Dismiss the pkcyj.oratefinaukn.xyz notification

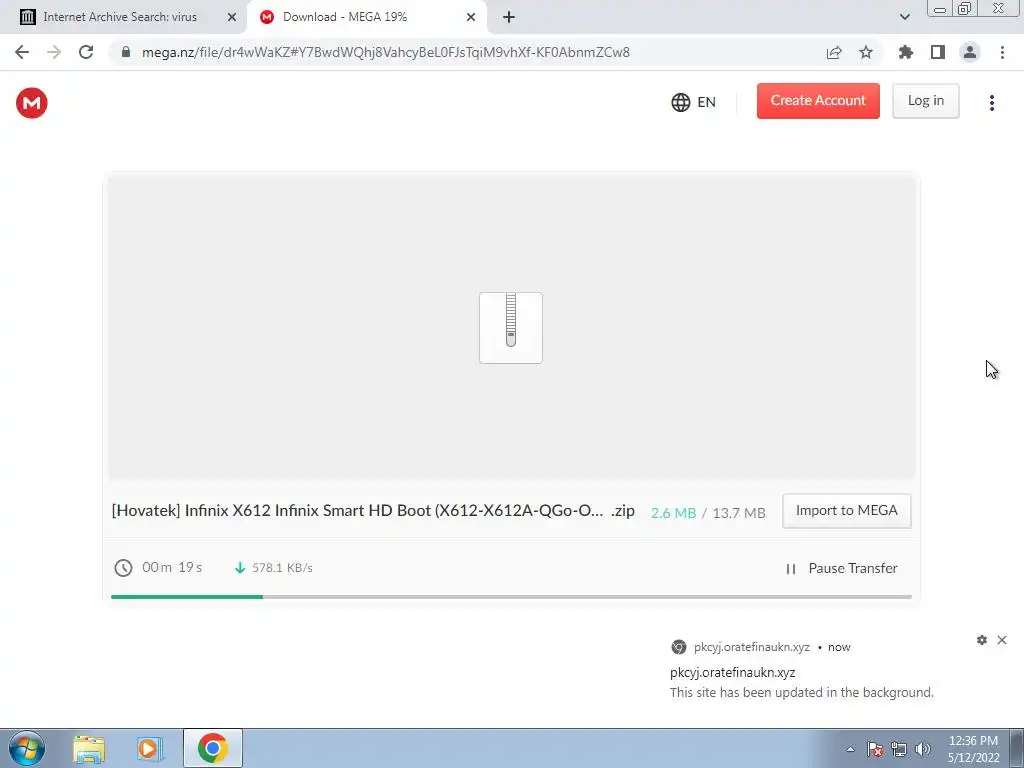(1002, 640)
